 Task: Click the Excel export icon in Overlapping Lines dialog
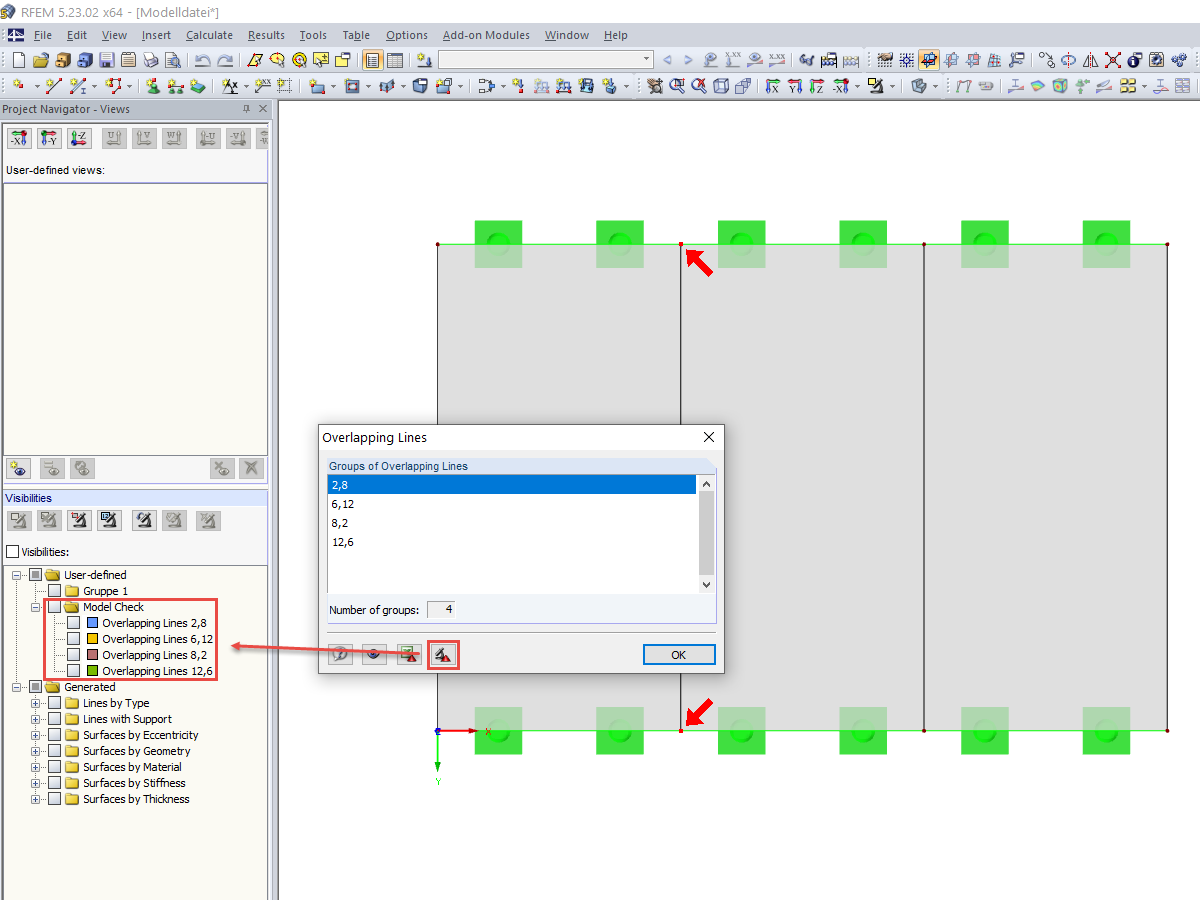point(408,654)
